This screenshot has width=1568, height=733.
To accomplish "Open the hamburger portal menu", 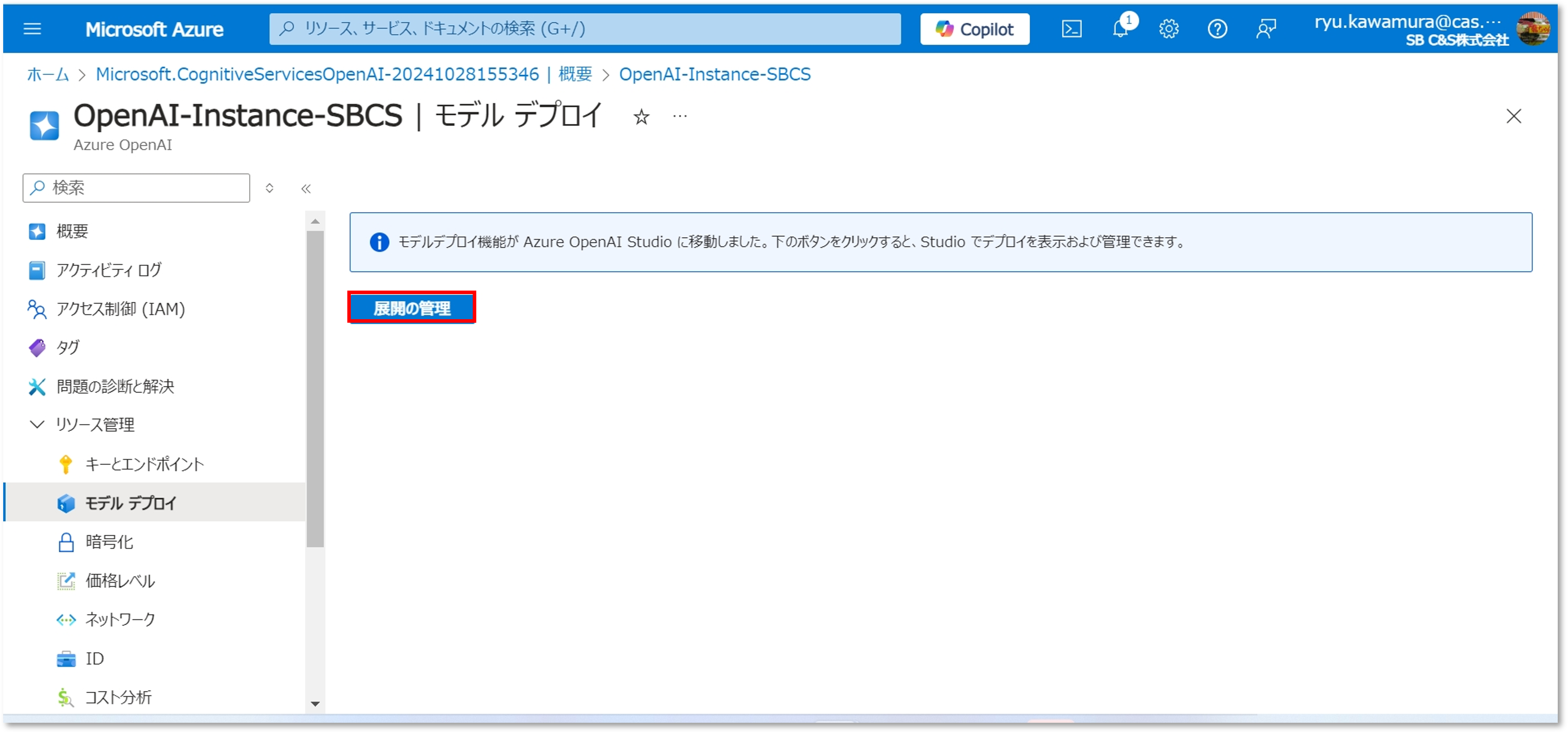I will 32,29.
